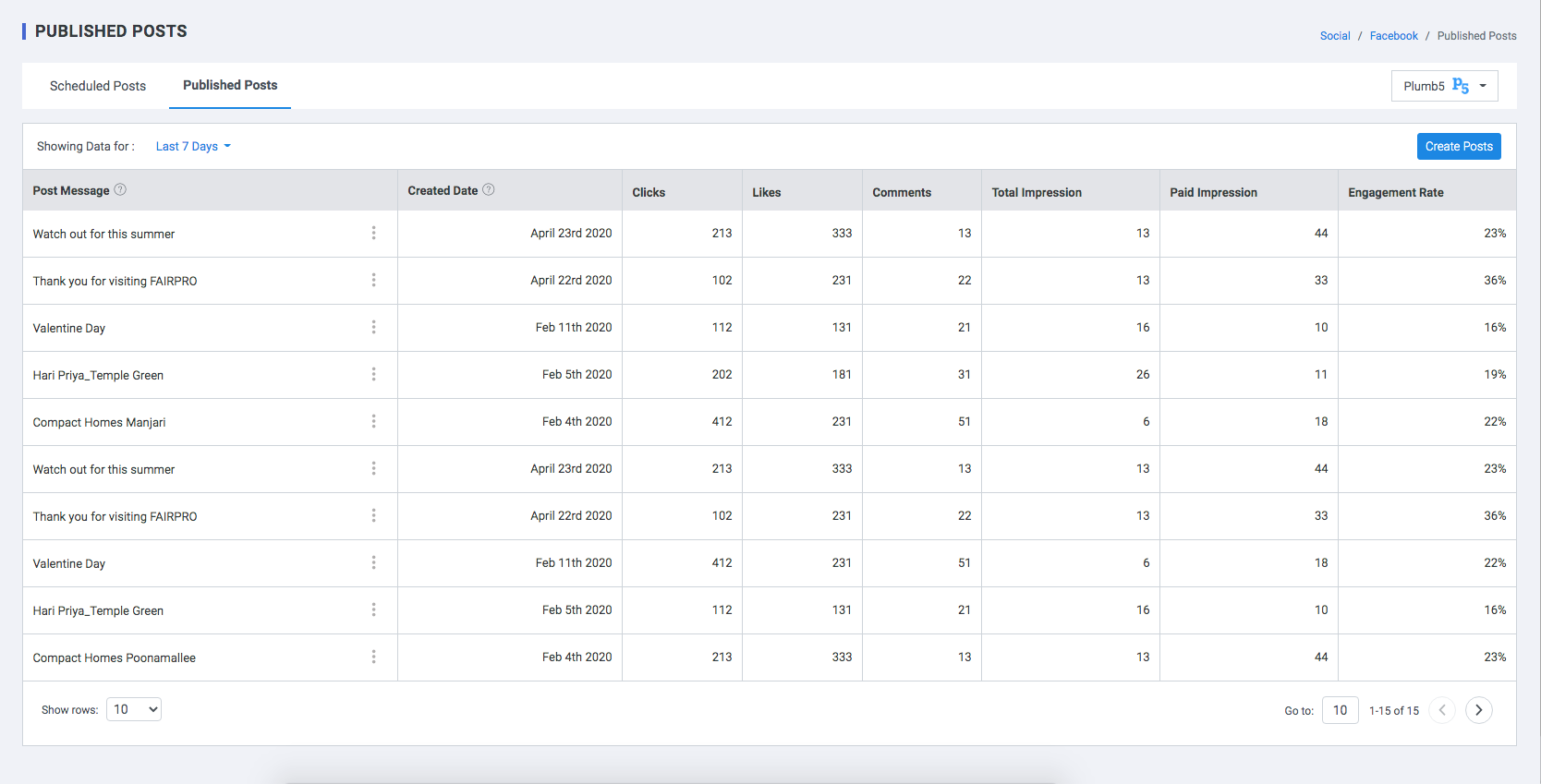Click the 181 likes value

coord(842,374)
